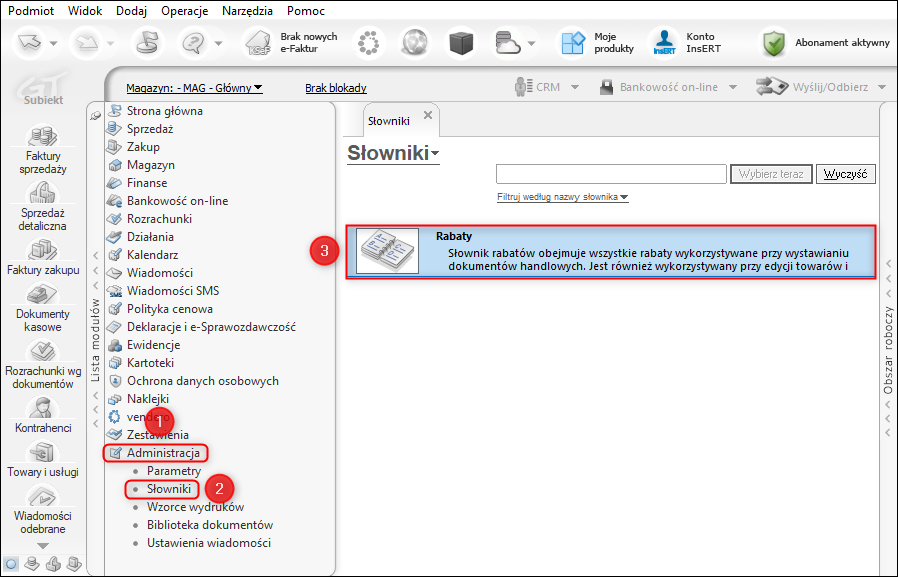Open the Operacje menu

tap(184, 11)
